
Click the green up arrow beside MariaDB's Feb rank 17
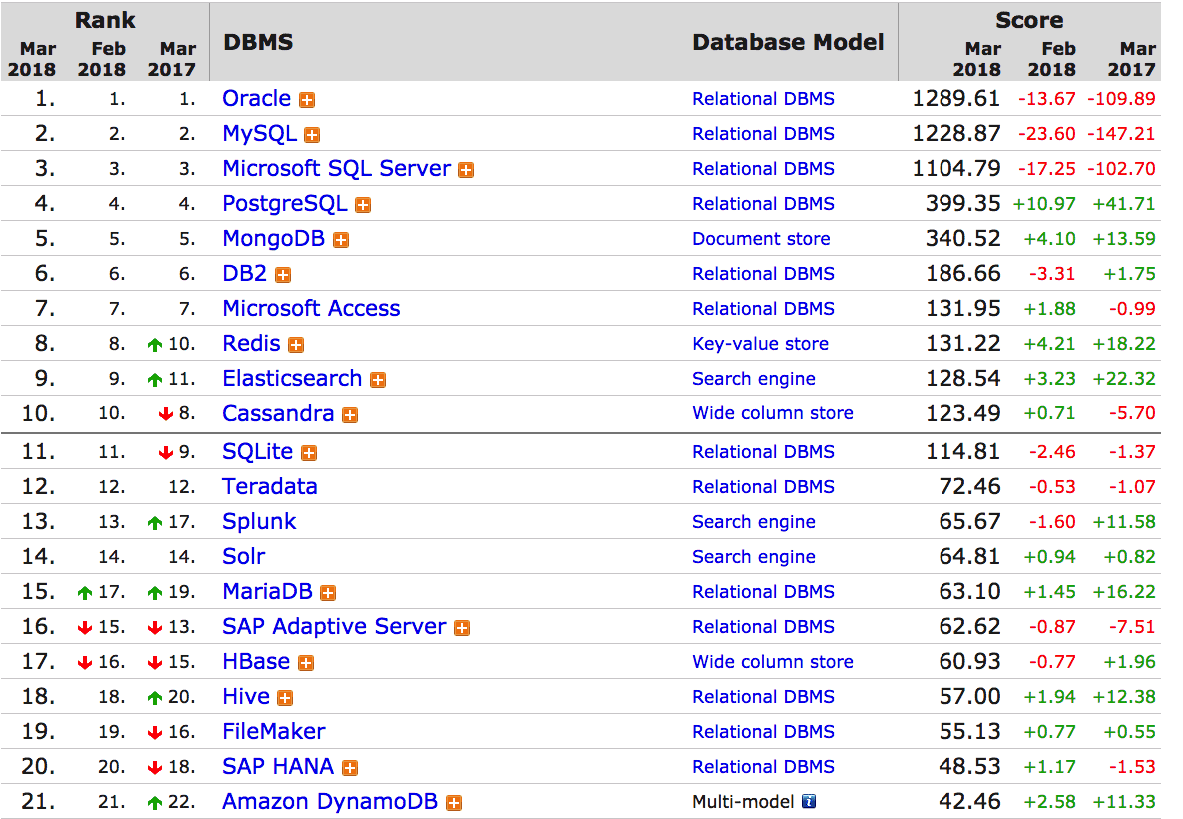point(84,593)
